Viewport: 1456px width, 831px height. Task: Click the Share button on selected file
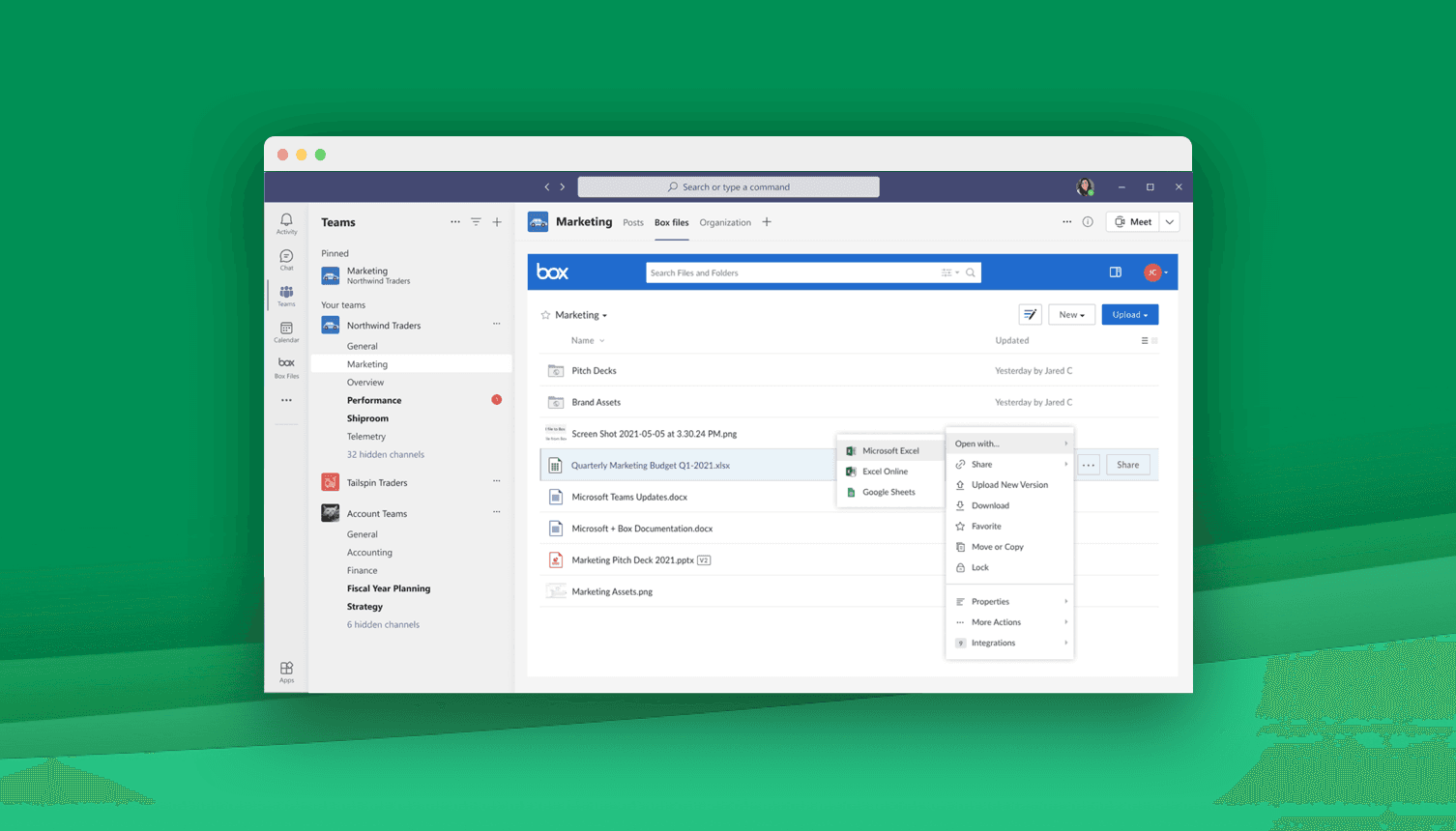point(1127,465)
